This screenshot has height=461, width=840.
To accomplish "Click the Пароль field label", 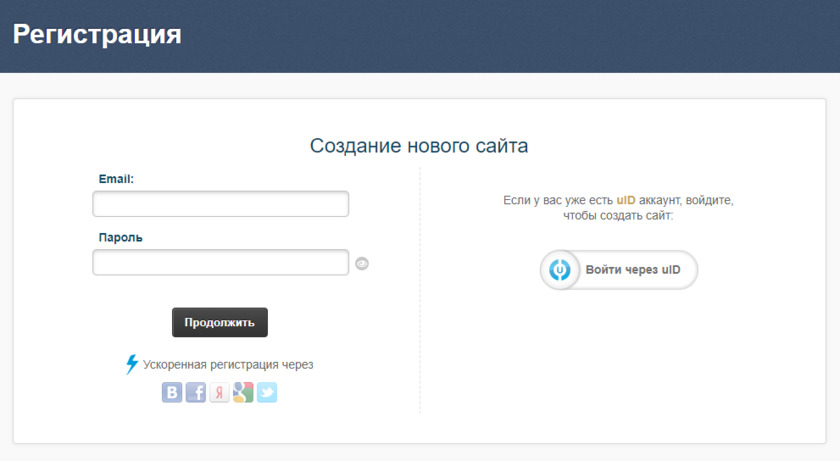I will point(120,237).
